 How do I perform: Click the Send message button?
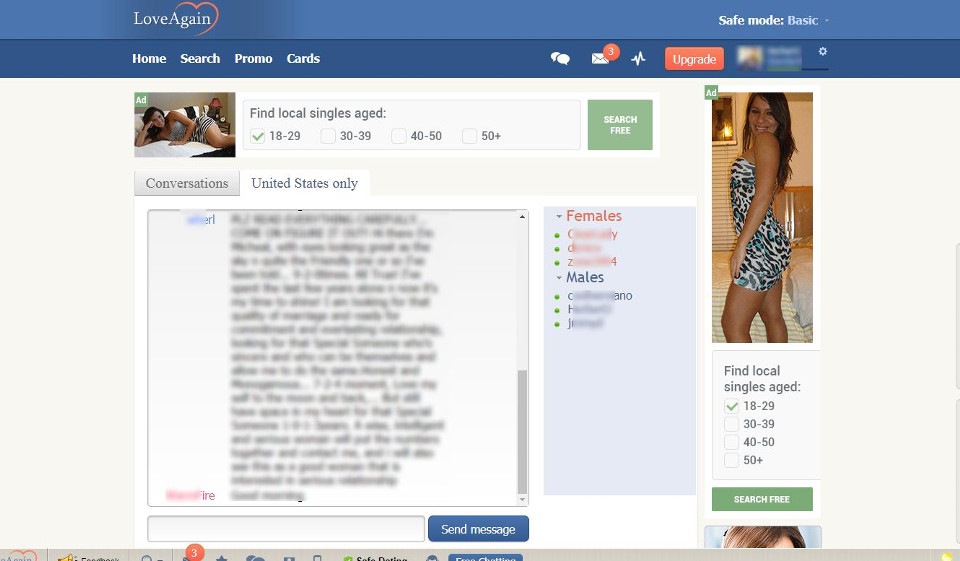tap(478, 529)
